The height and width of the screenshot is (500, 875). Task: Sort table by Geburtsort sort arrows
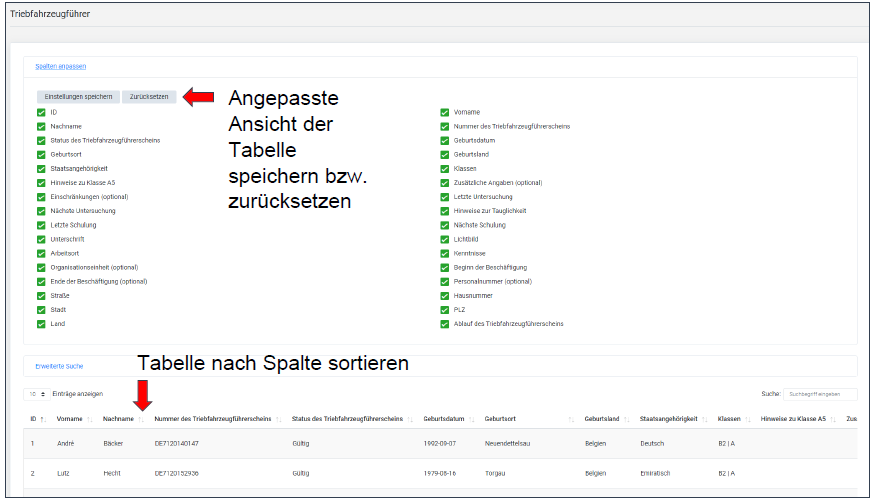coord(571,419)
